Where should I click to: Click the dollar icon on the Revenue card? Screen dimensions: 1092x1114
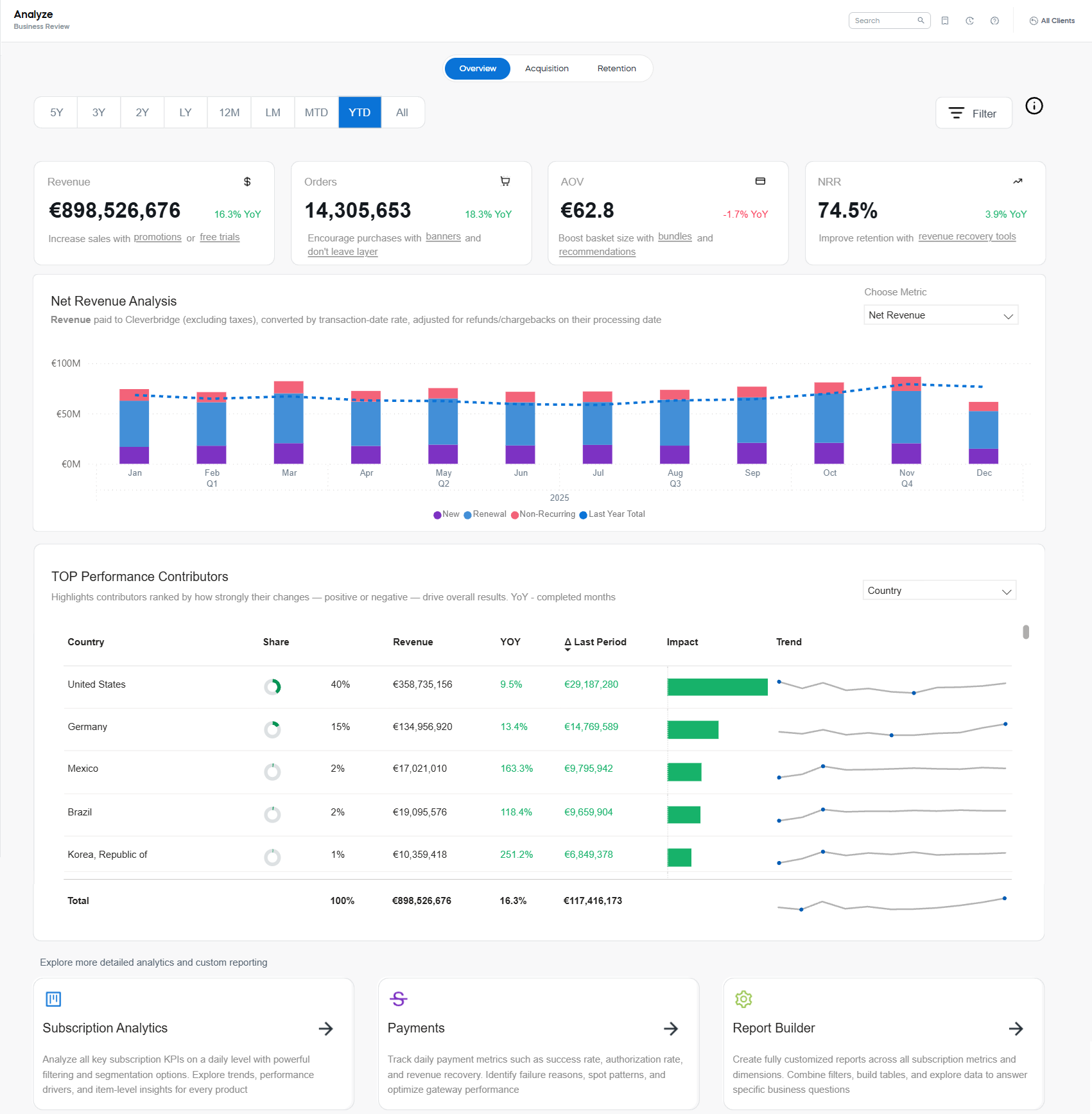248,182
